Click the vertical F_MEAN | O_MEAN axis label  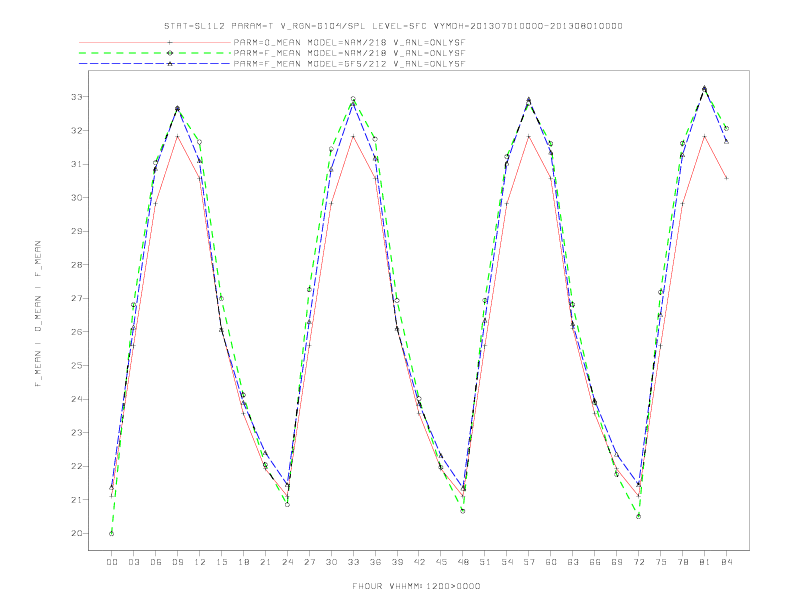click(38, 314)
